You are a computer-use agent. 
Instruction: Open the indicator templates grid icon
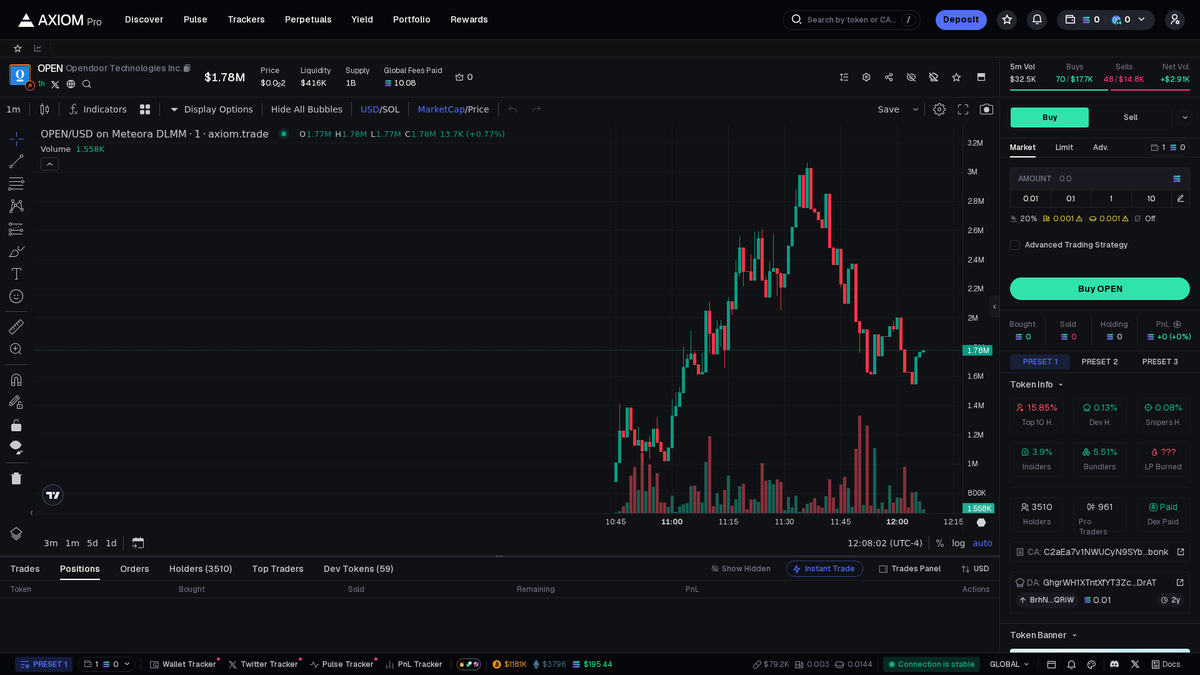(145, 109)
